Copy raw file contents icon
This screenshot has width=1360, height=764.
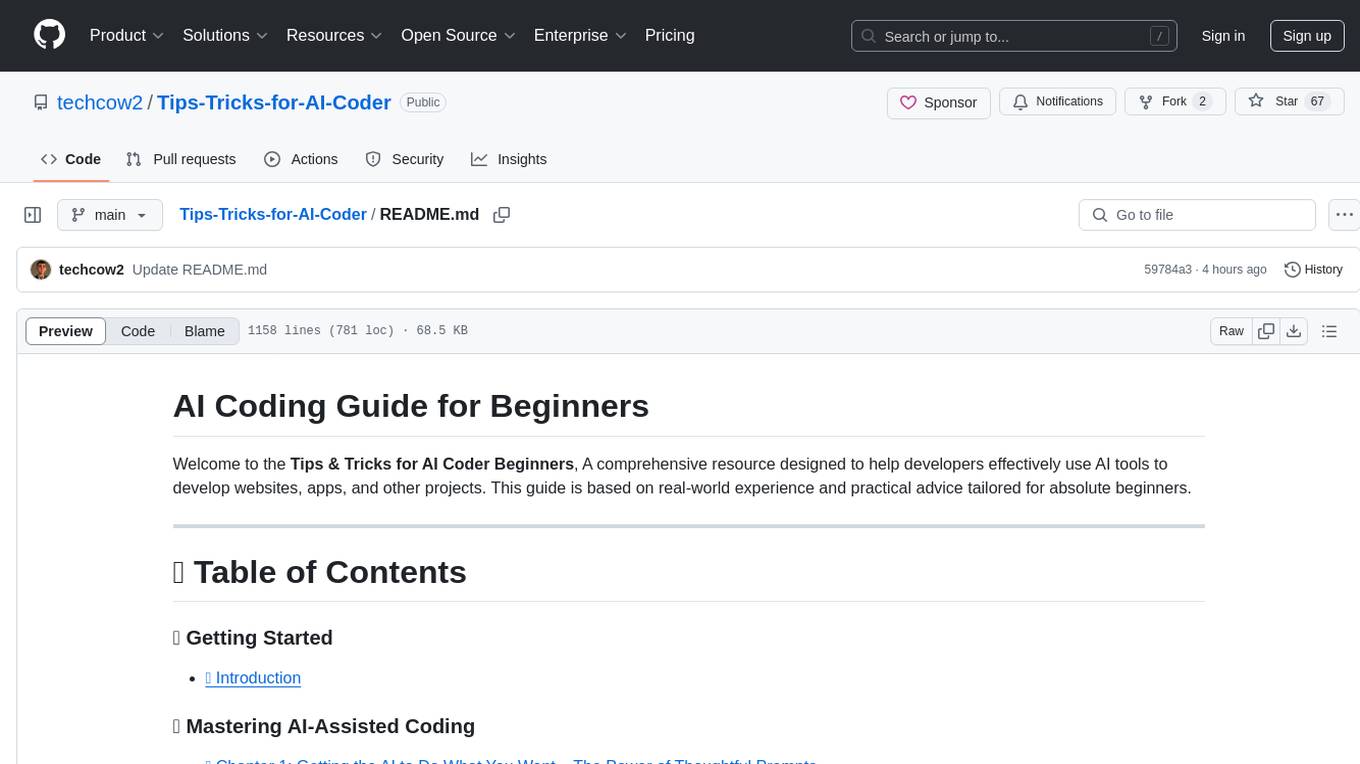(x=1266, y=331)
